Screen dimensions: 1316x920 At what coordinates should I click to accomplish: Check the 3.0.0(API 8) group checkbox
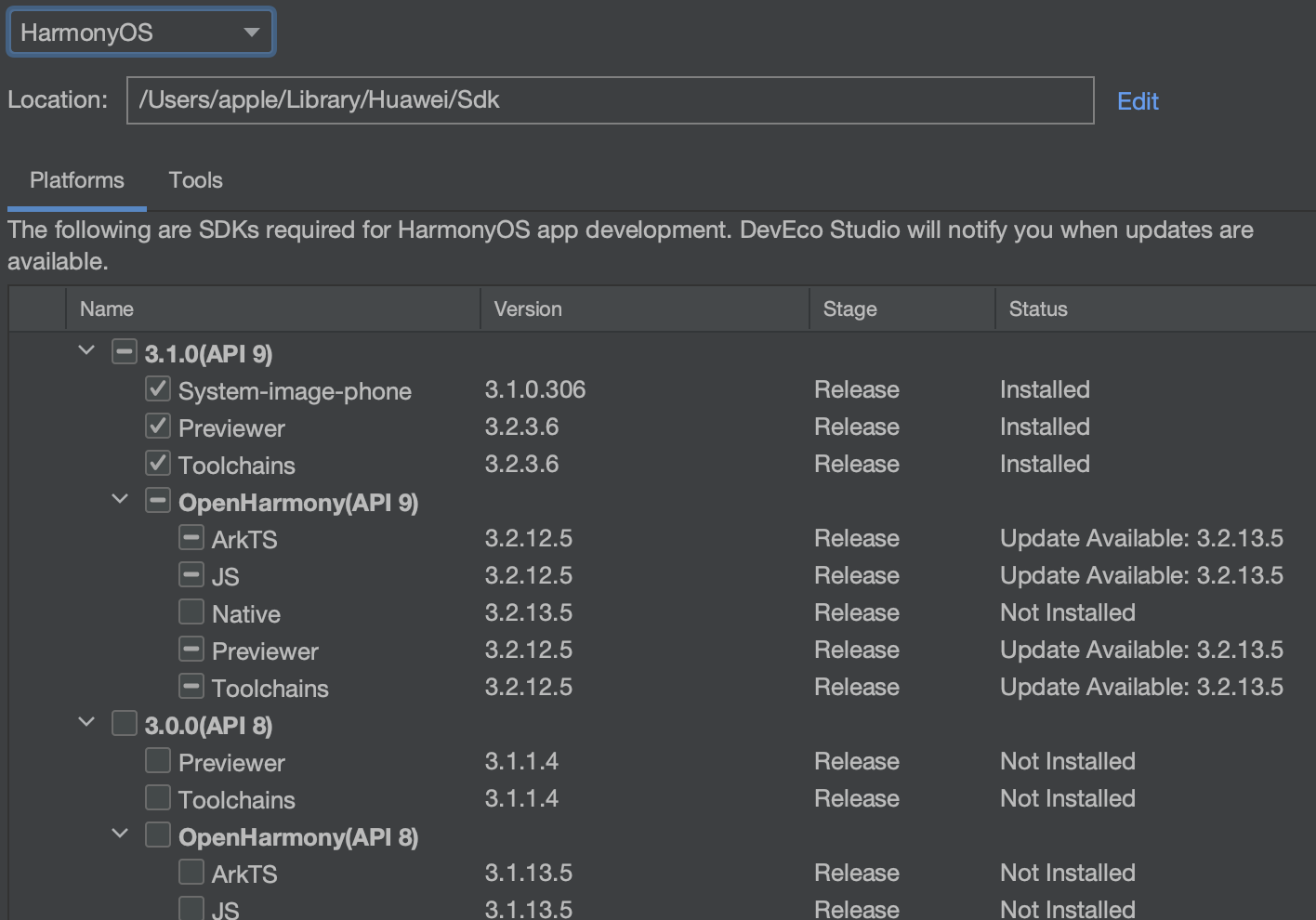(x=125, y=723)
